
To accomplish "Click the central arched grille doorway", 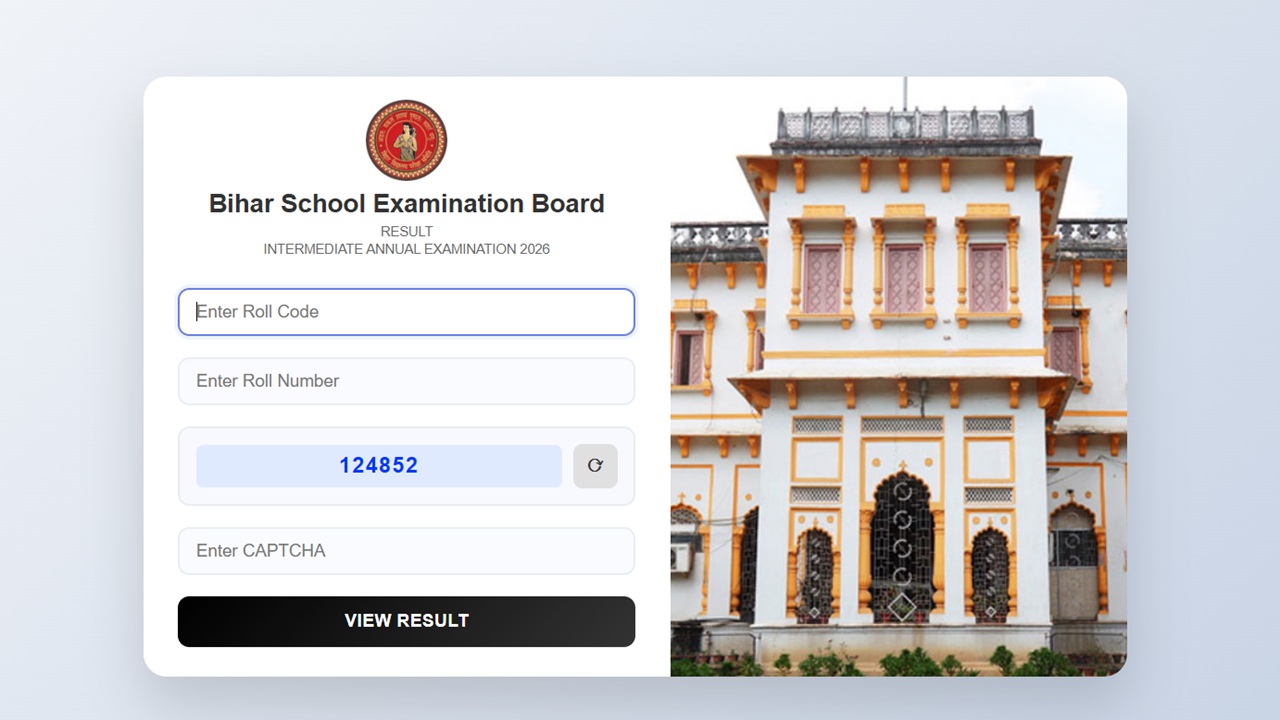I will (902, 547).
